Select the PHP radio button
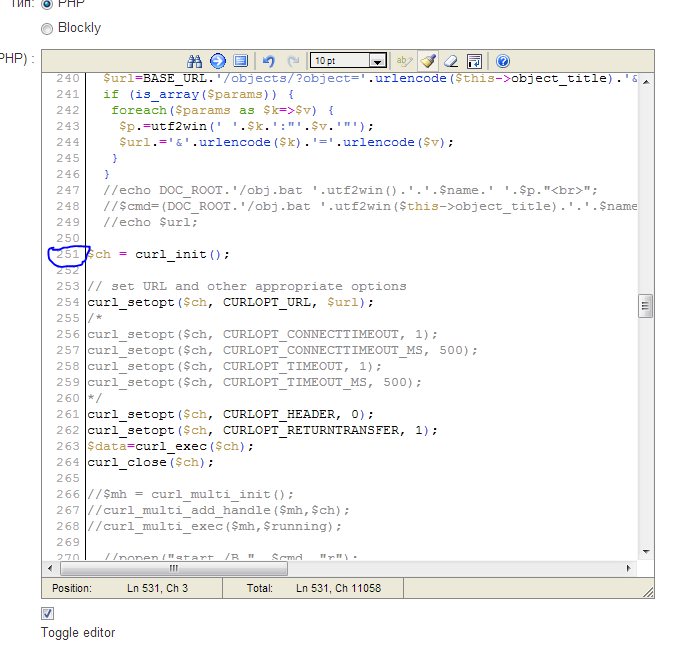 [47, 4]
